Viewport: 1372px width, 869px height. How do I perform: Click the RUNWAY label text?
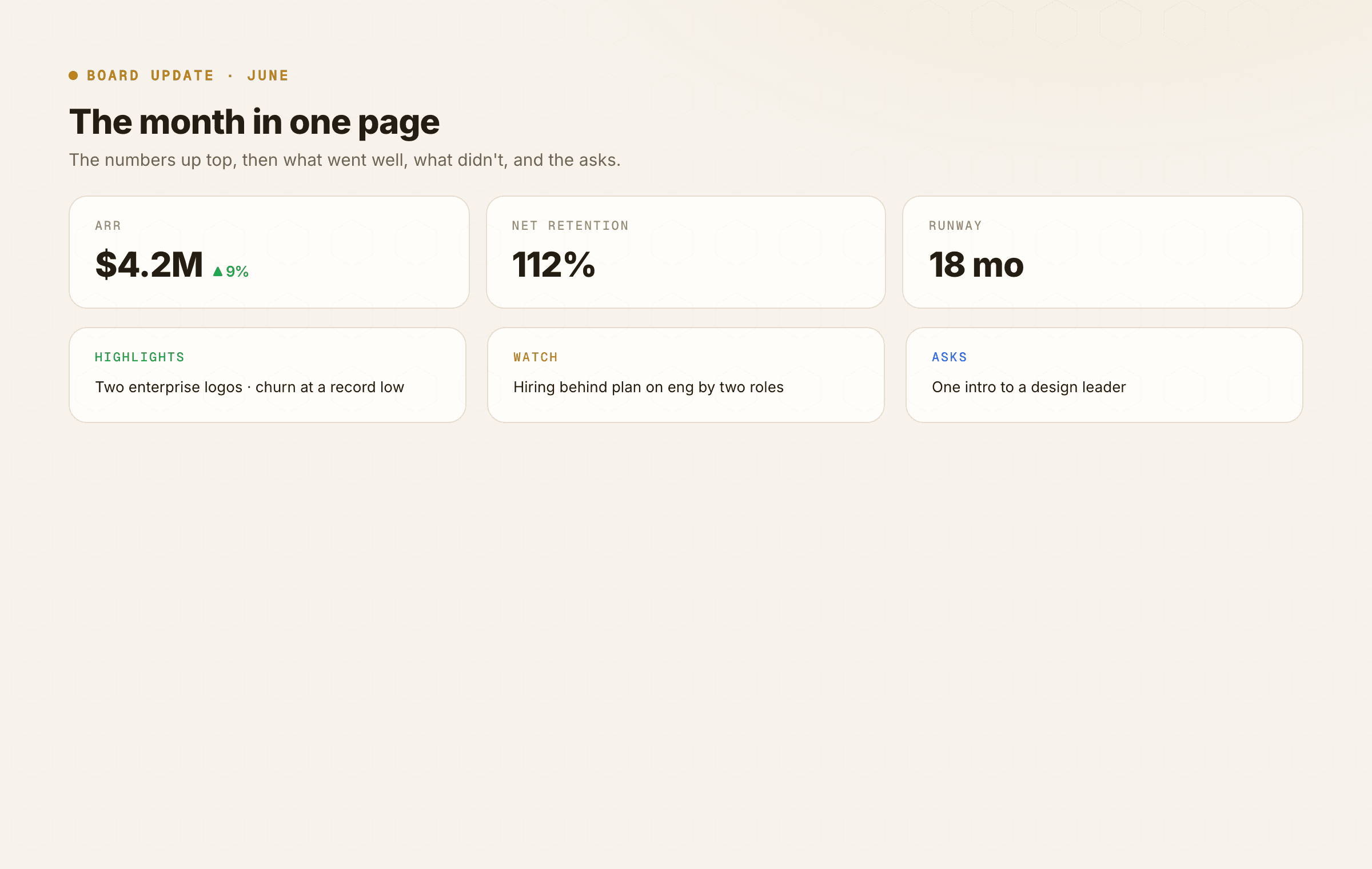point(955,226)
